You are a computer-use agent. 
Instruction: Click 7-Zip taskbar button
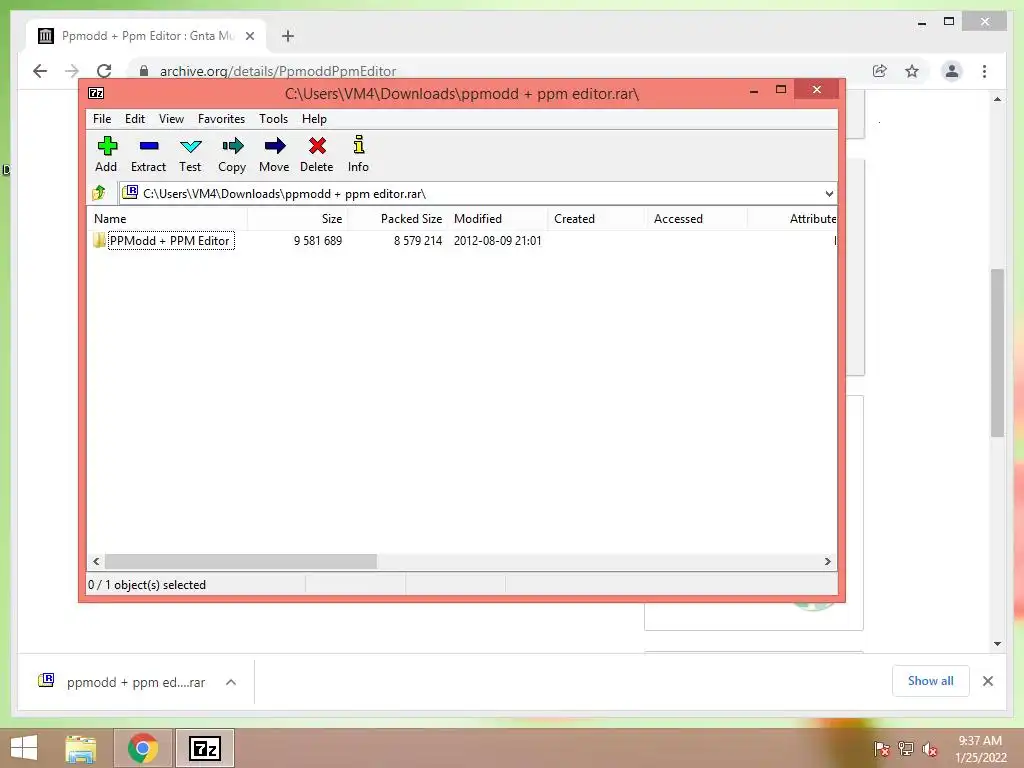(x=204, y=748)
